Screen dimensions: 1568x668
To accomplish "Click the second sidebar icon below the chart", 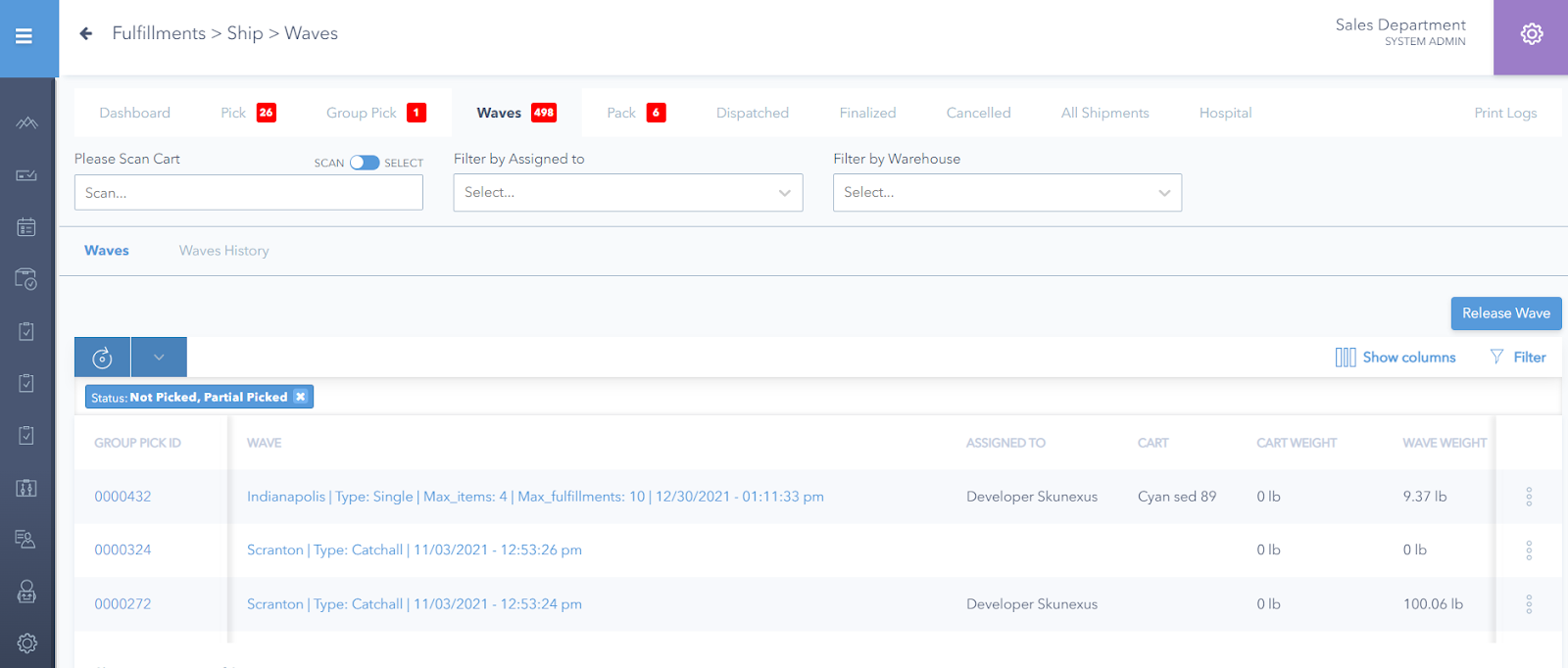I will click(x=26, y=175).
